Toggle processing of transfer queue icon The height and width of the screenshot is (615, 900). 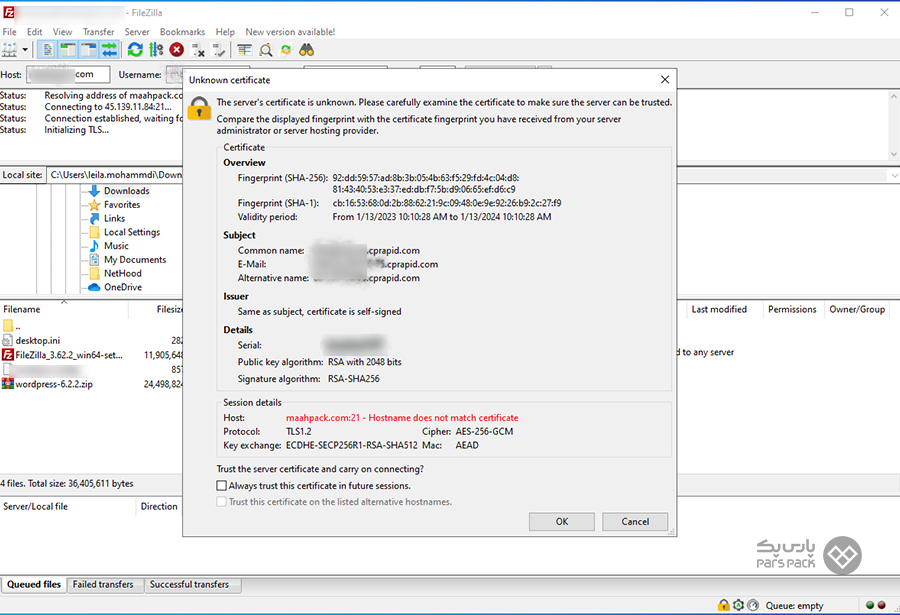point(156,51)
